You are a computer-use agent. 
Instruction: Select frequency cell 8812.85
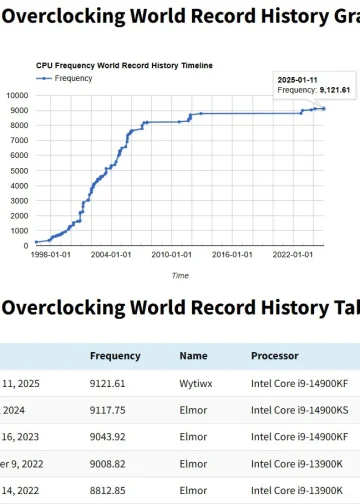(107, 491)
